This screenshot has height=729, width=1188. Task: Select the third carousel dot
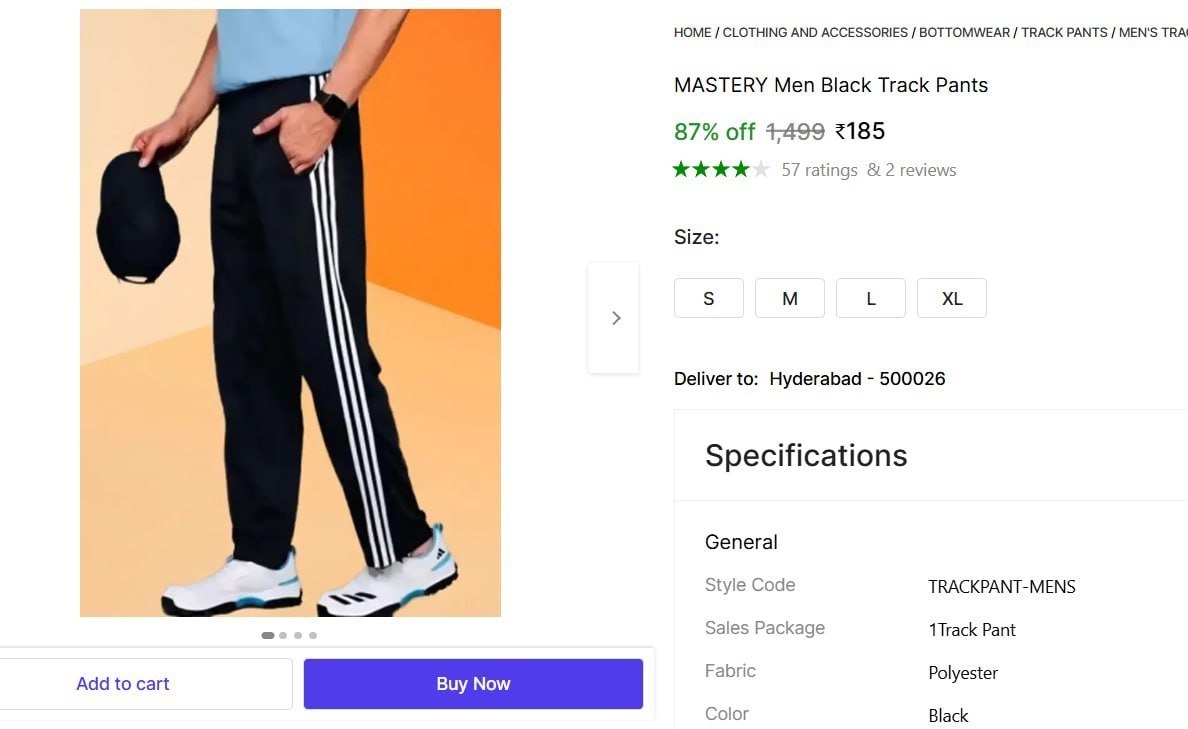297,635
